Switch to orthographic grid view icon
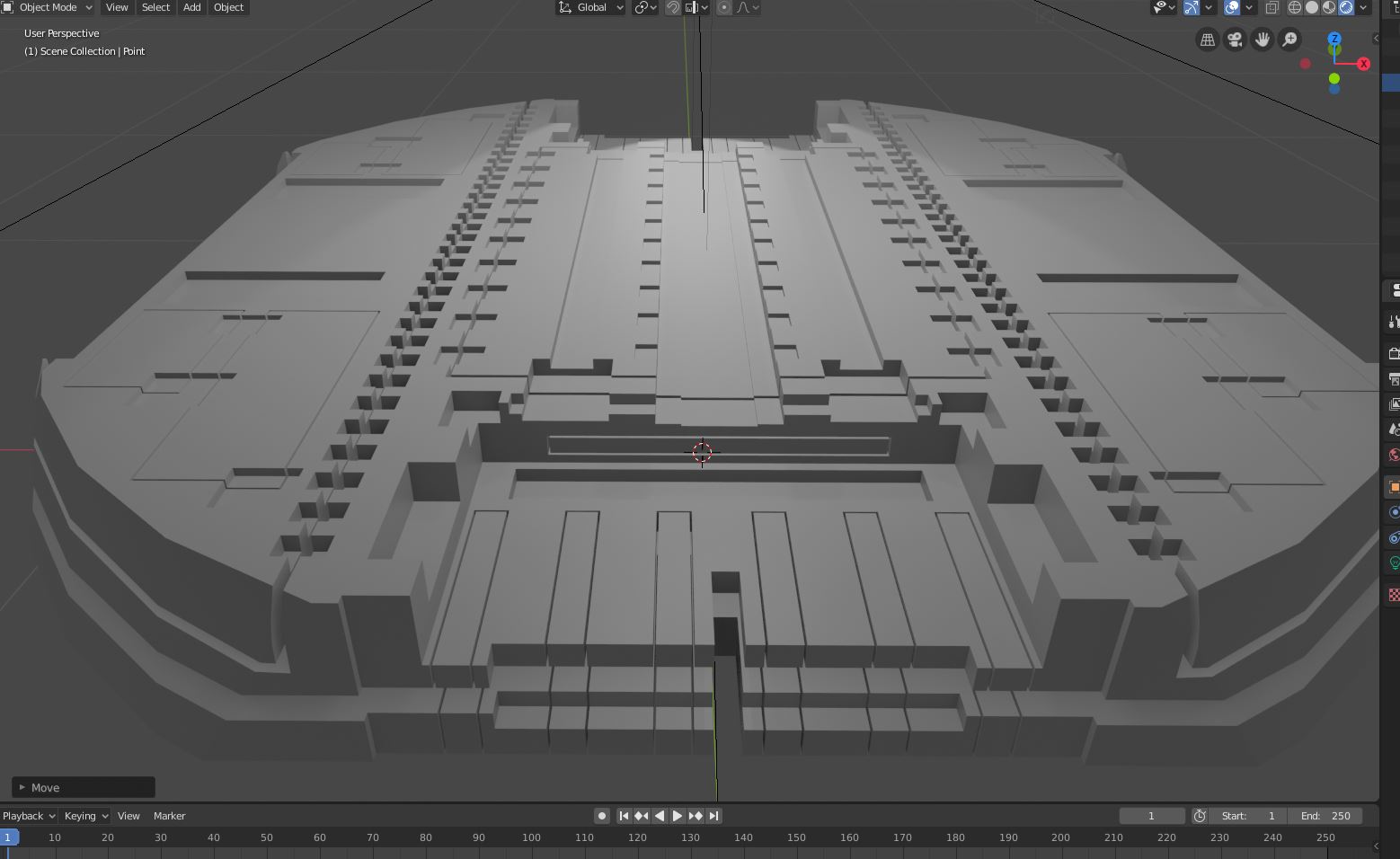 point(1208,40)
